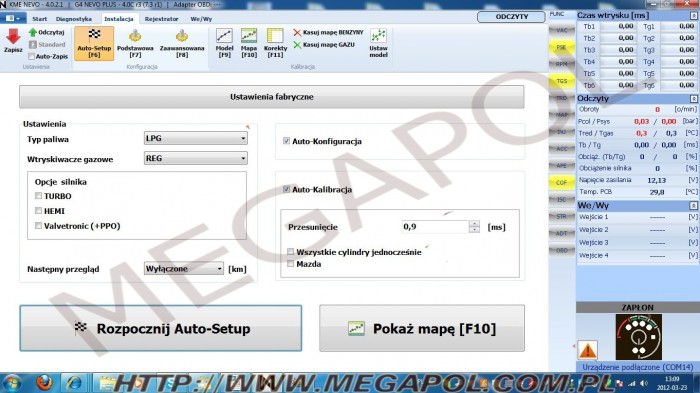Click the orange warning triangle icon

[x=588, y=350]
